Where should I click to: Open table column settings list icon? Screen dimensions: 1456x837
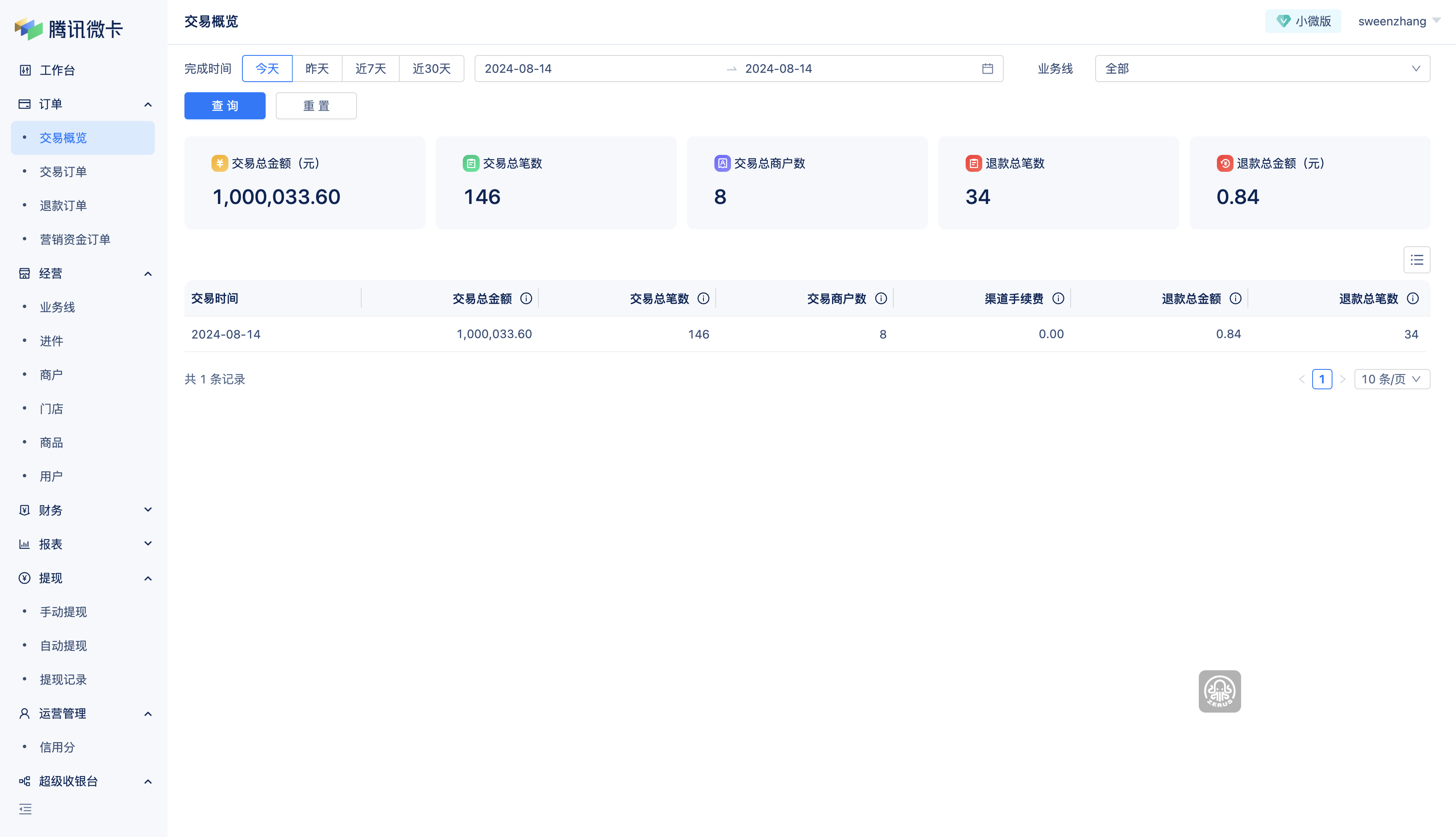(1416, 260)
